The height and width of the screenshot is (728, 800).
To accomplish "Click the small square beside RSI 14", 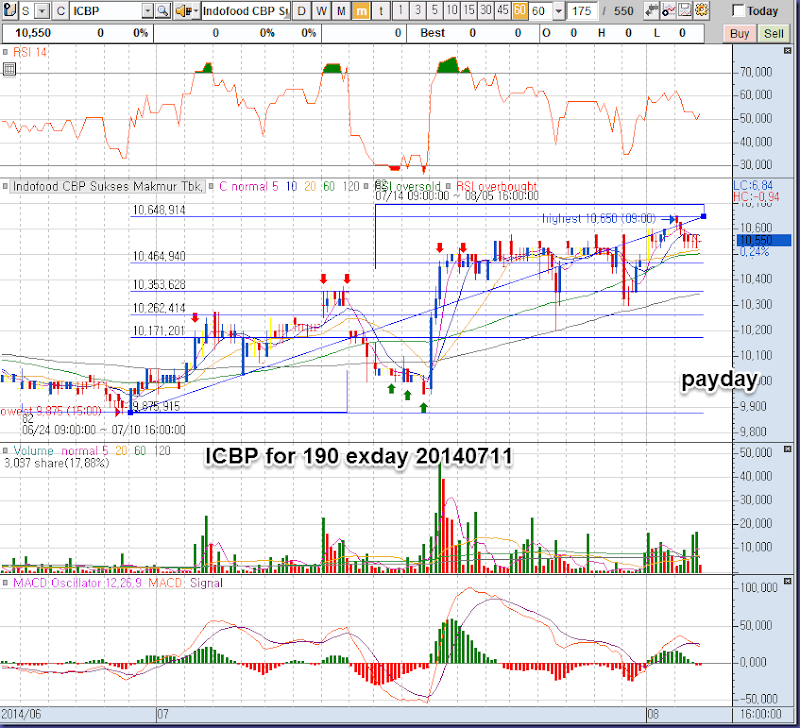I will [x=5, y=52].
